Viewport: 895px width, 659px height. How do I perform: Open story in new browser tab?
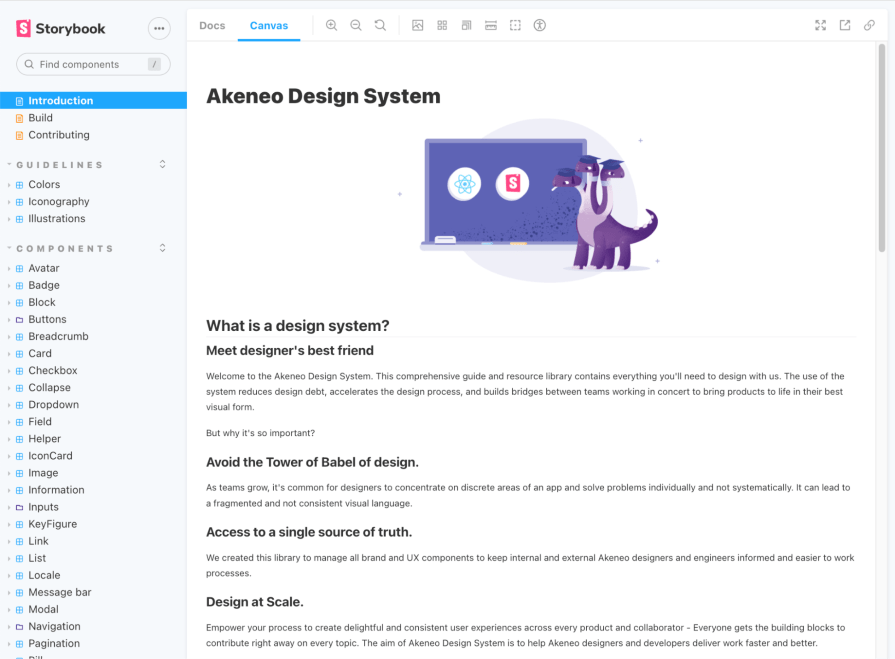pyautogui.click(x=845, y=25)
